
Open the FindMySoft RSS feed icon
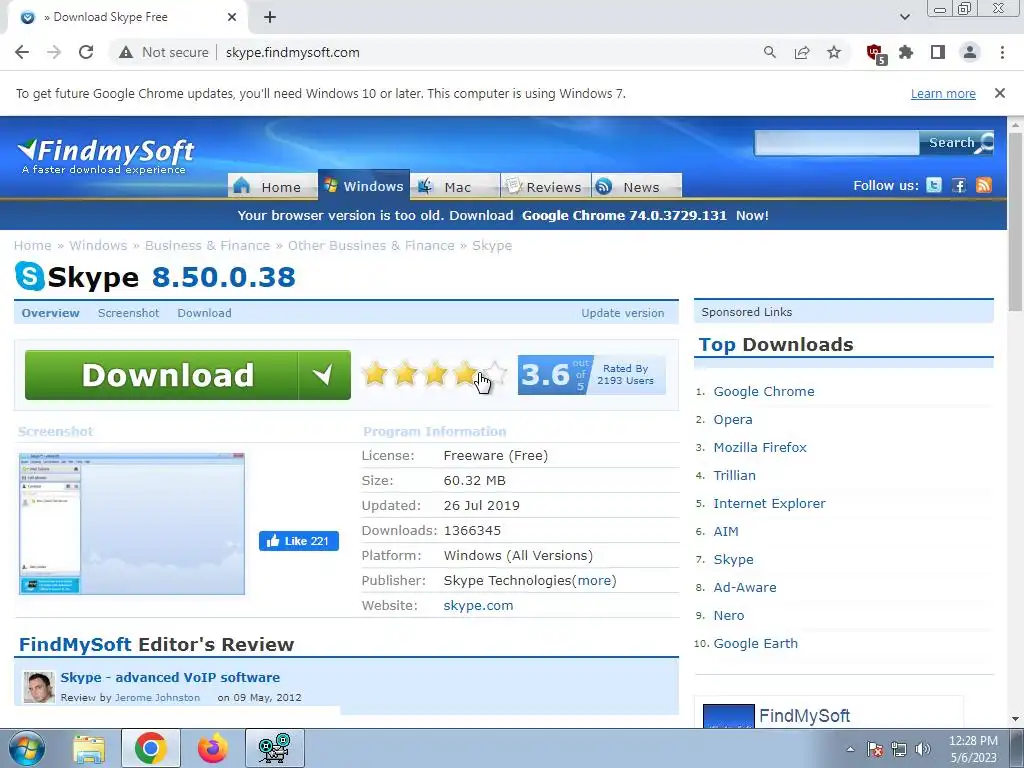[984, 185]
